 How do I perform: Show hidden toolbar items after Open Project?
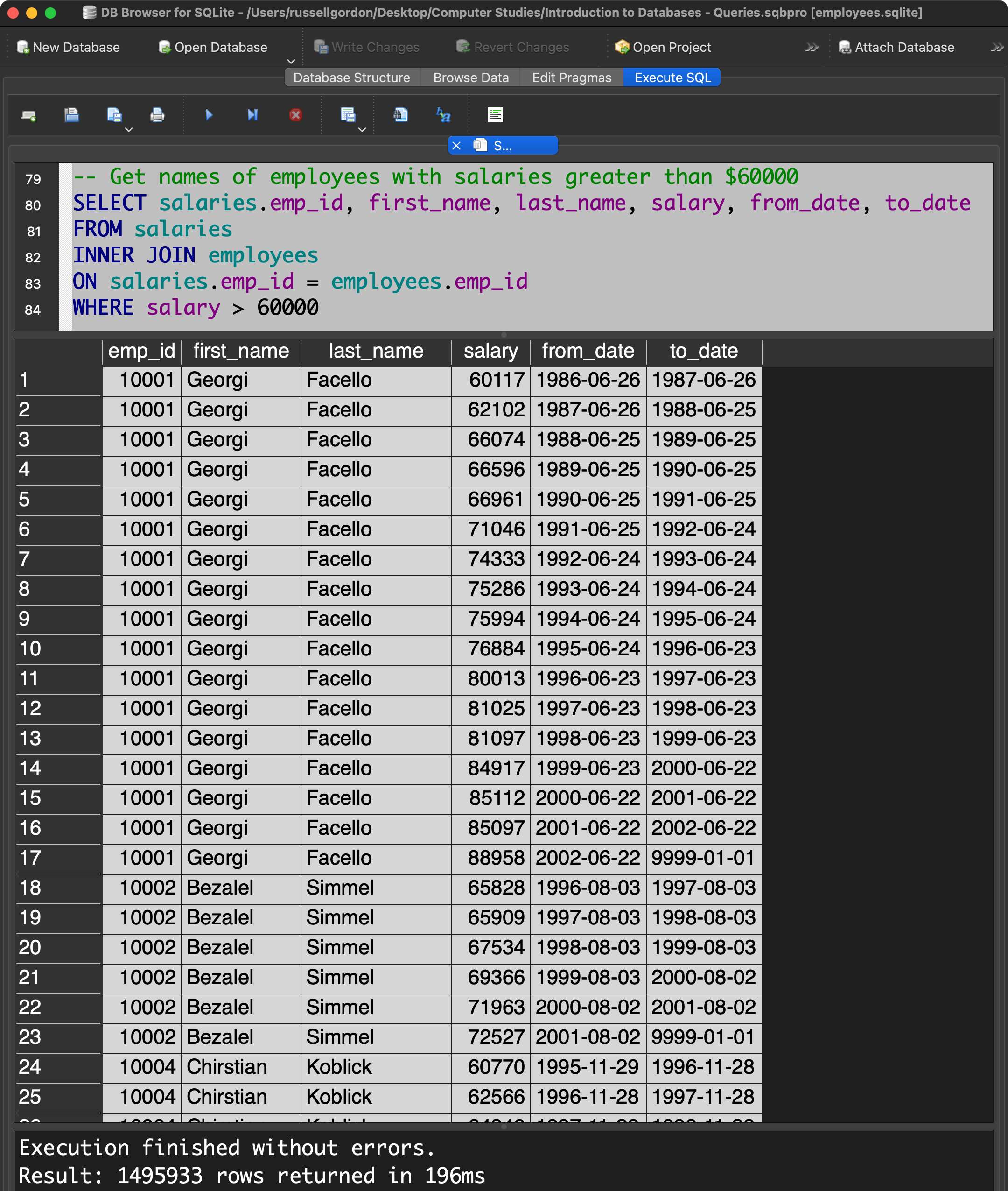811,48
